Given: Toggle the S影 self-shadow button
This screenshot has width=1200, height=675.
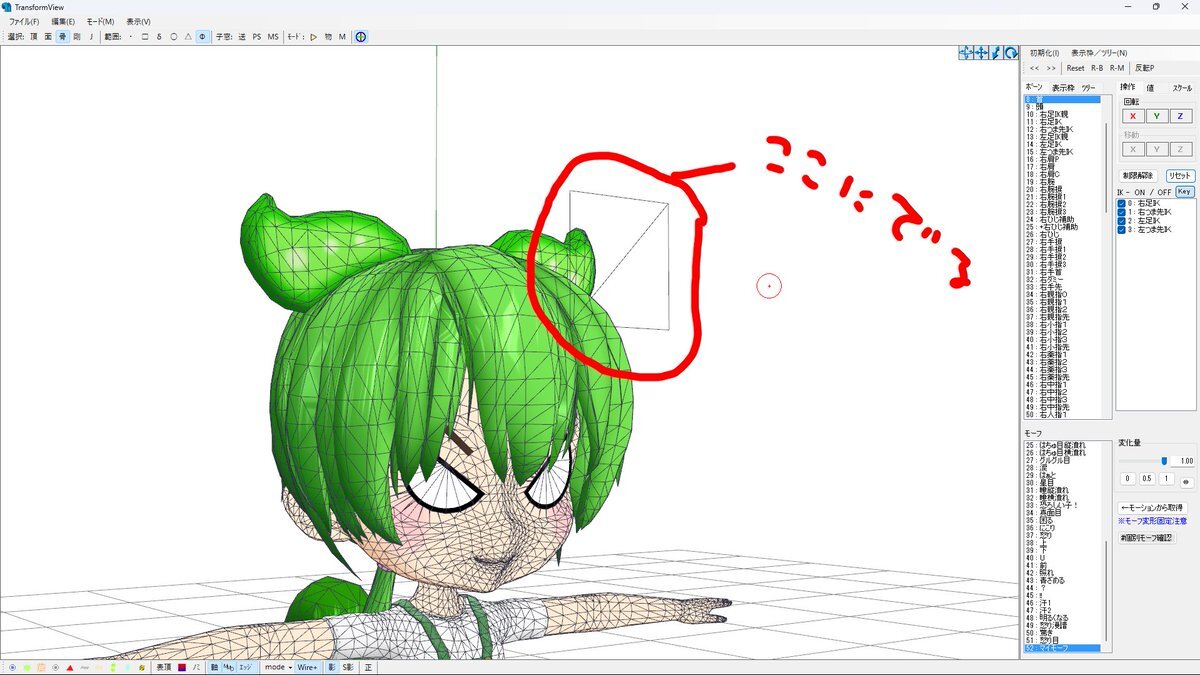Looking at the screenshot, I should pyautogui.click(x=348, y=667).
